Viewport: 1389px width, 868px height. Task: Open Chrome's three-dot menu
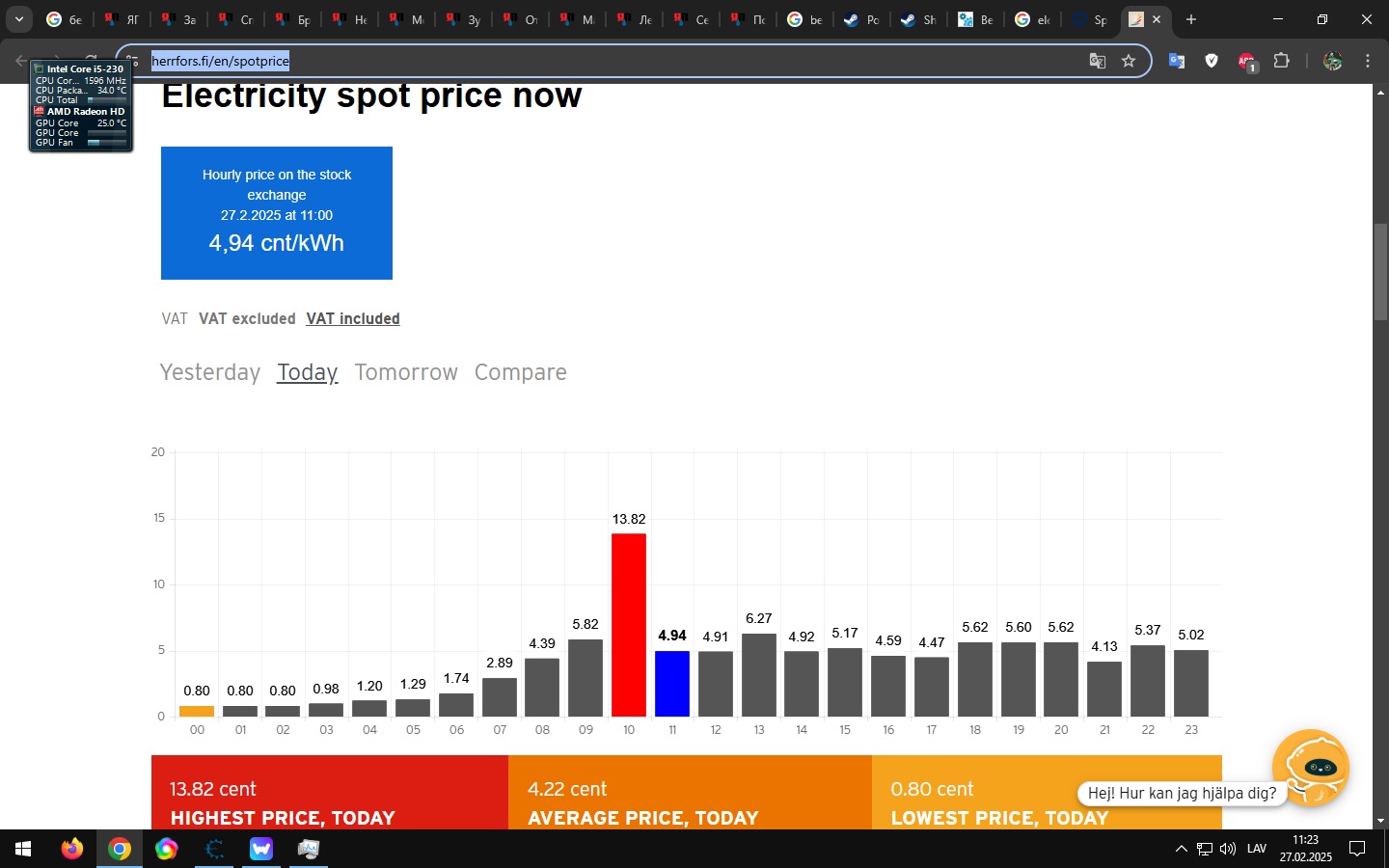point(1368,61)
